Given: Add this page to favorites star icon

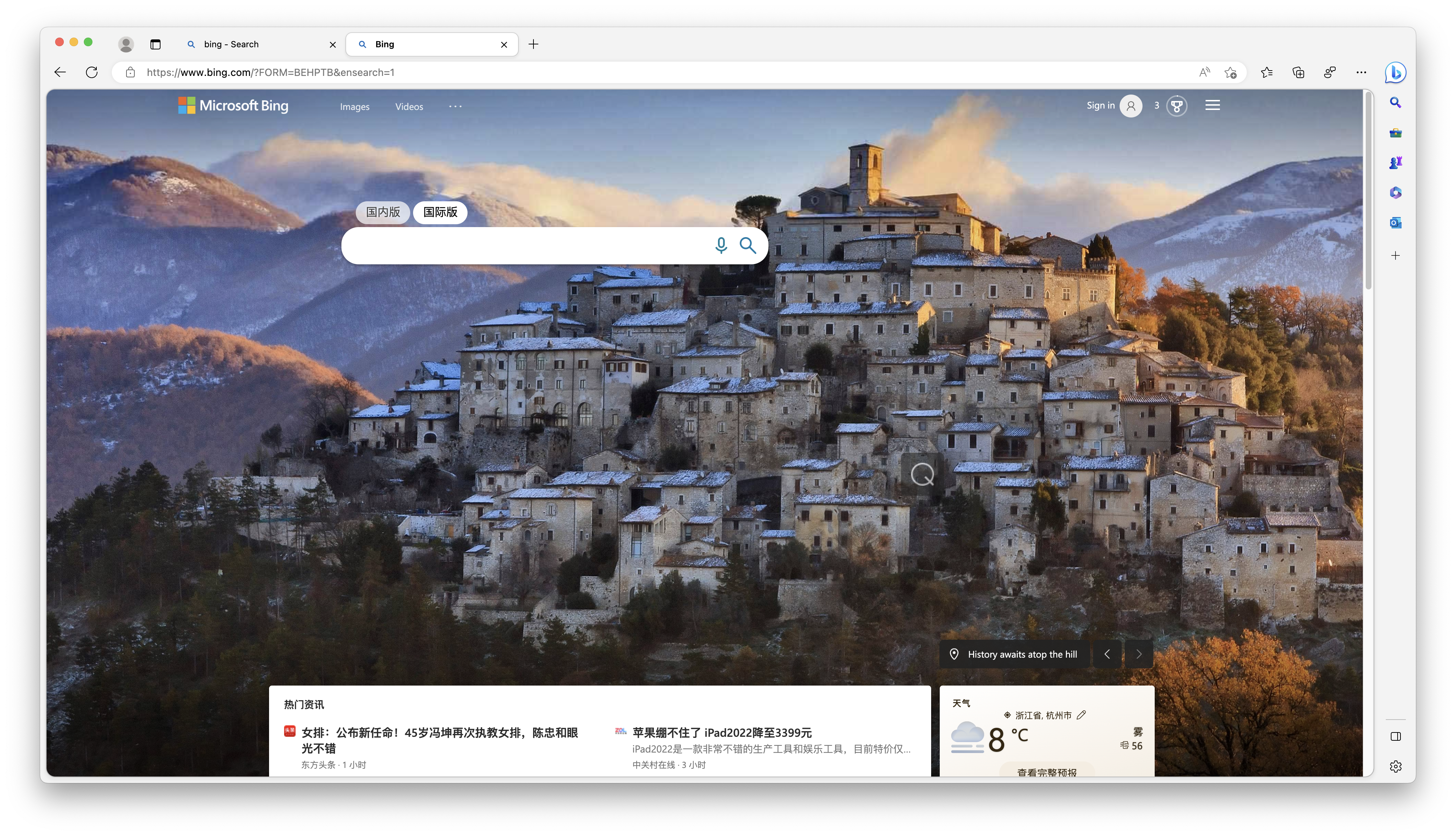Looking at the screenshot, I should (x=1230, y=72).
